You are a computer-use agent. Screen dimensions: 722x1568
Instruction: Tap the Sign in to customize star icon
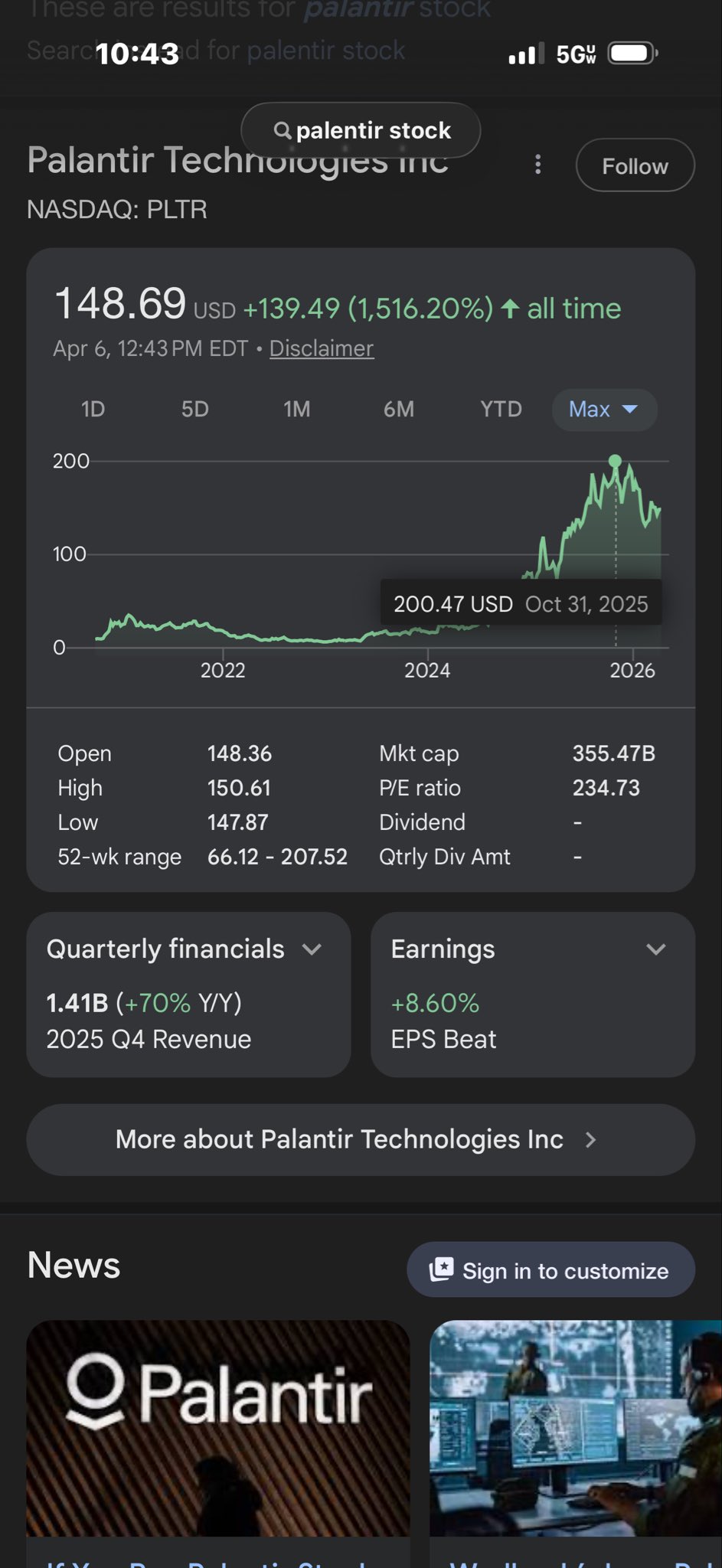(442, 1269)
